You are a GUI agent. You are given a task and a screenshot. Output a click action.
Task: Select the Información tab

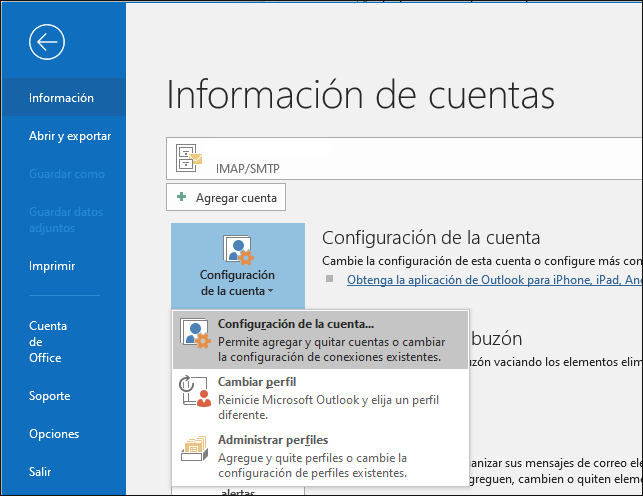coord(64,98)
